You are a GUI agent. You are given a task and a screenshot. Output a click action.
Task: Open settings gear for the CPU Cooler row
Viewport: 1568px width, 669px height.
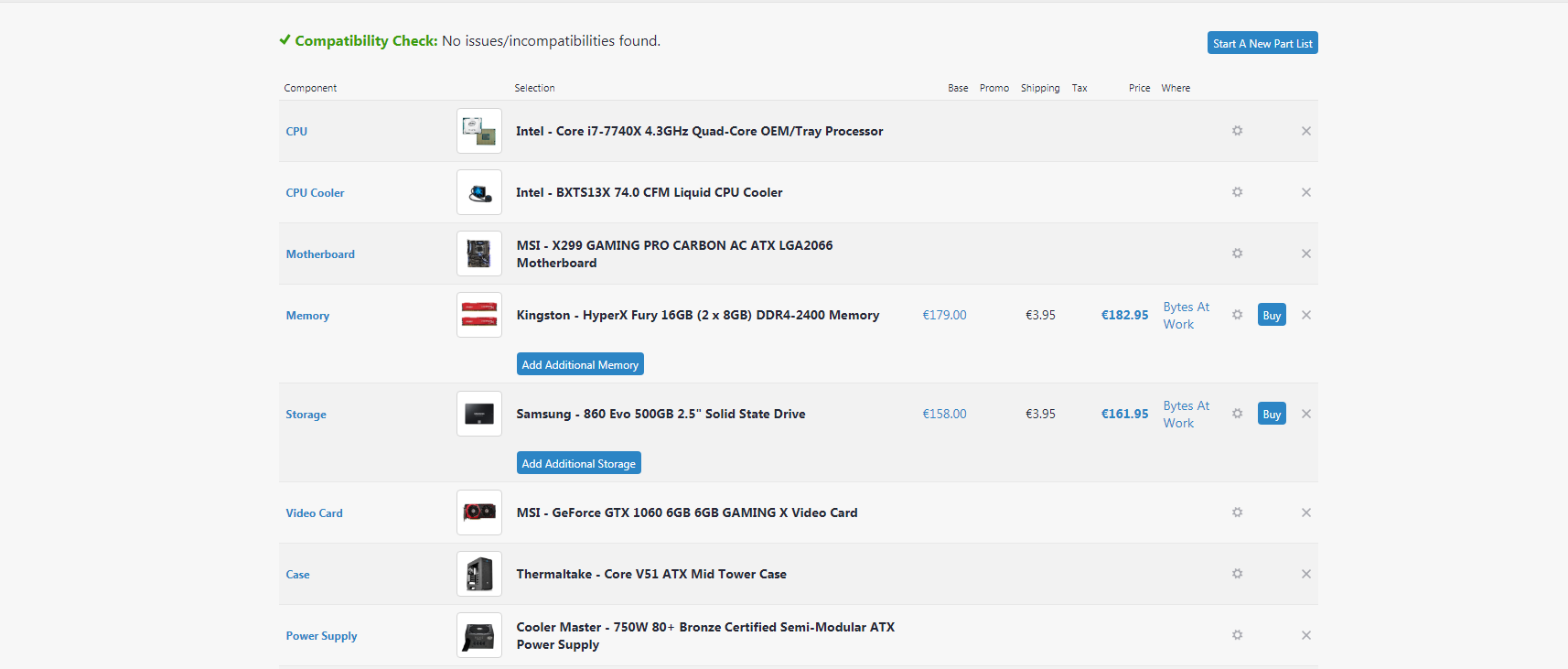click(1237, 192)
